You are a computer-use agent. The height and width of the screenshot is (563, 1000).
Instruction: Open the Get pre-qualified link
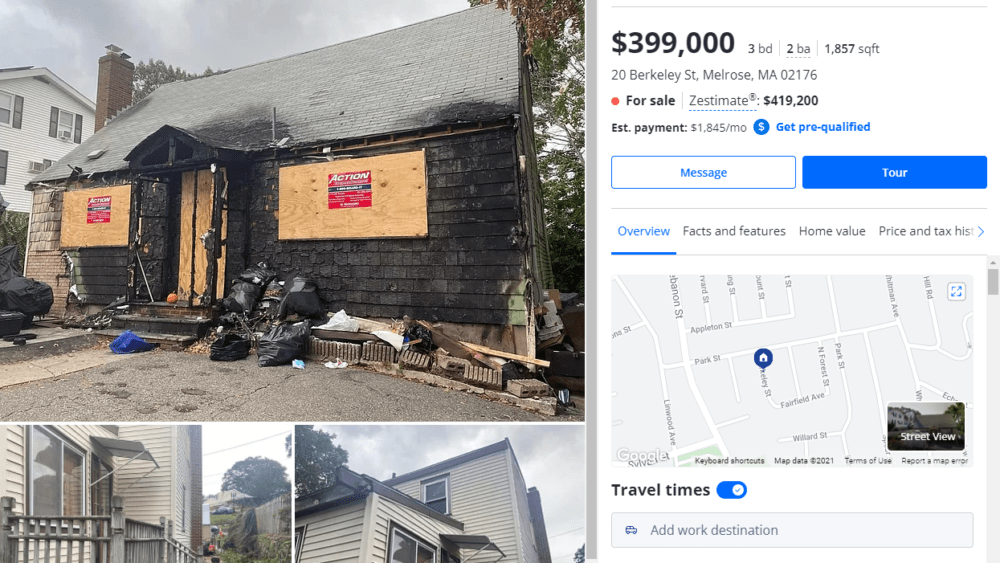[823, 127]
